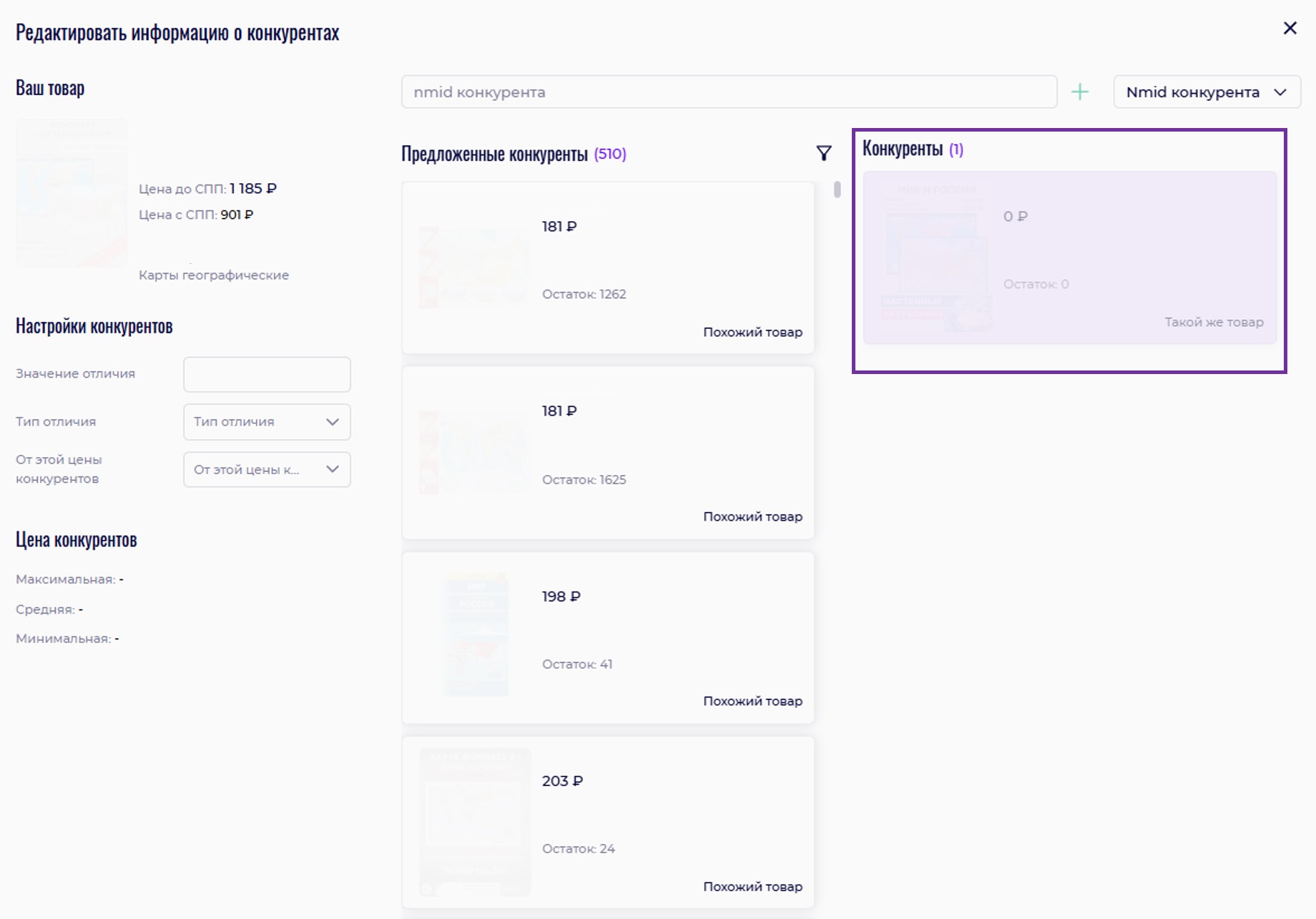Type in the nmid конкурента search field
The width and height of the screenshot is (1316, 919).
tap(728, 92)
